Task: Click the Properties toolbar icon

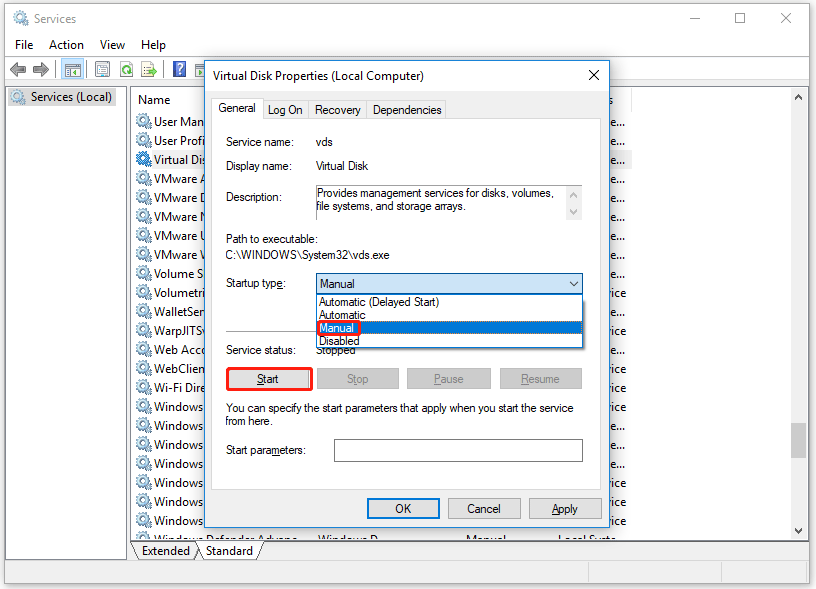Action: pyautogui.click(x=102, y=69)
